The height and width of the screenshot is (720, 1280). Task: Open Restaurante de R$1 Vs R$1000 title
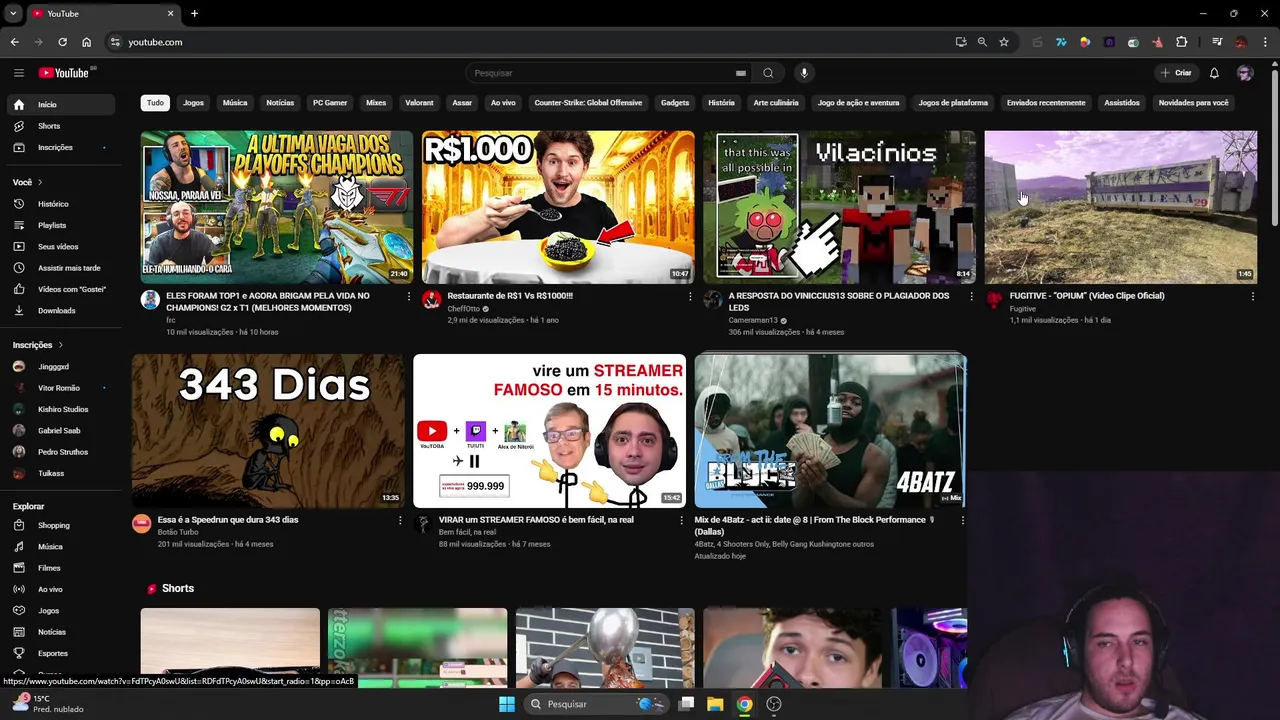510,296
